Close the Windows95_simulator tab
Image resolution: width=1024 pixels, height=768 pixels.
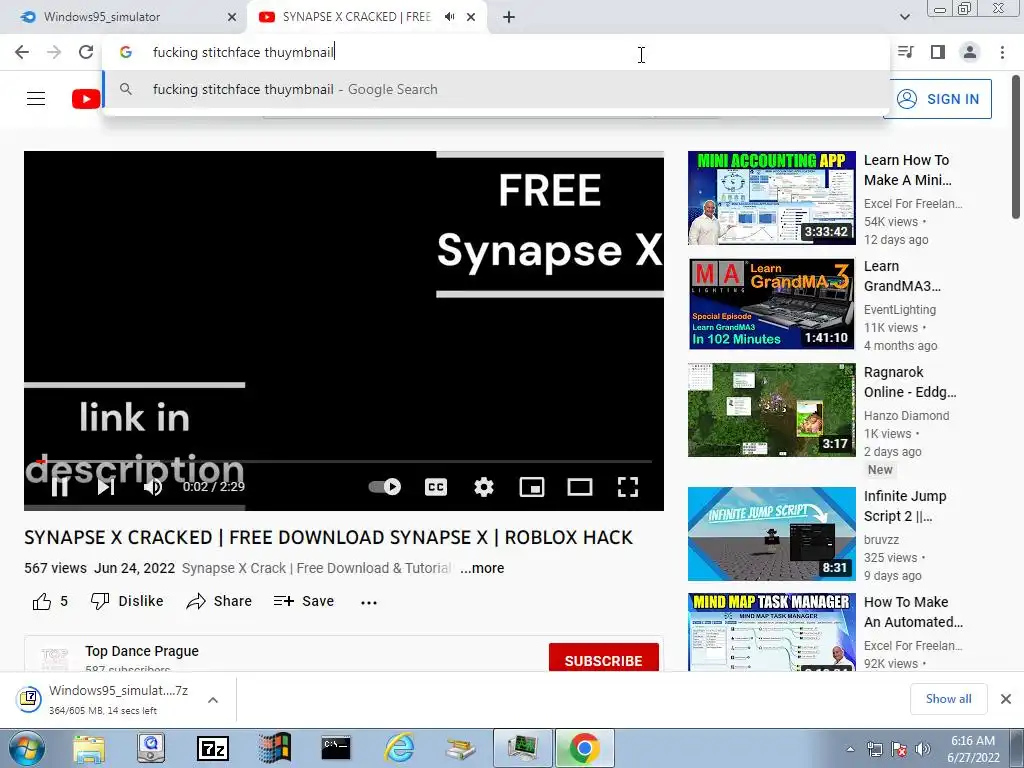click(x=232, y=17)
